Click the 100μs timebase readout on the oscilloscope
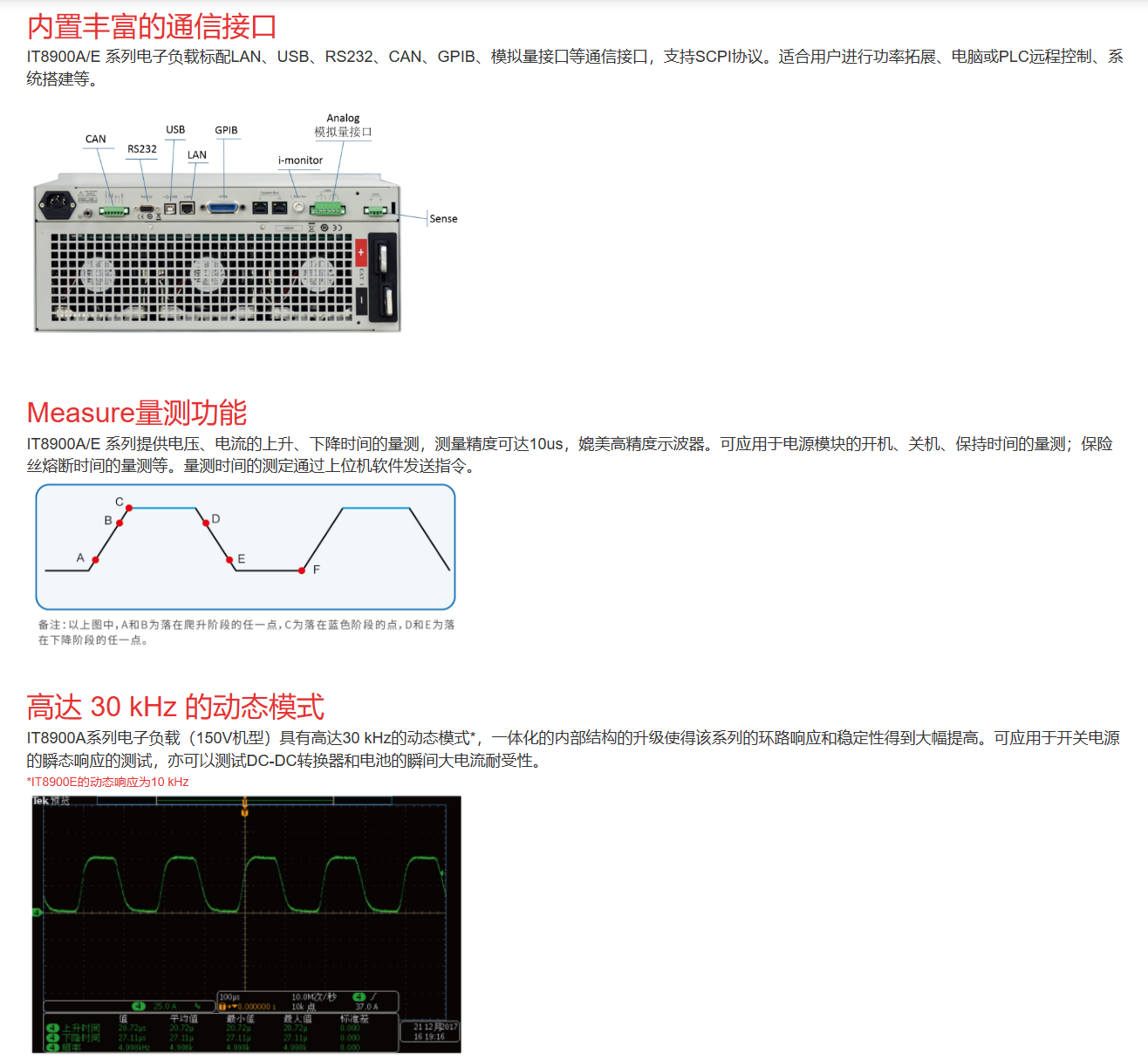Image resolution: width=1148 pixels, height=1060 pixels. [229, 996]
